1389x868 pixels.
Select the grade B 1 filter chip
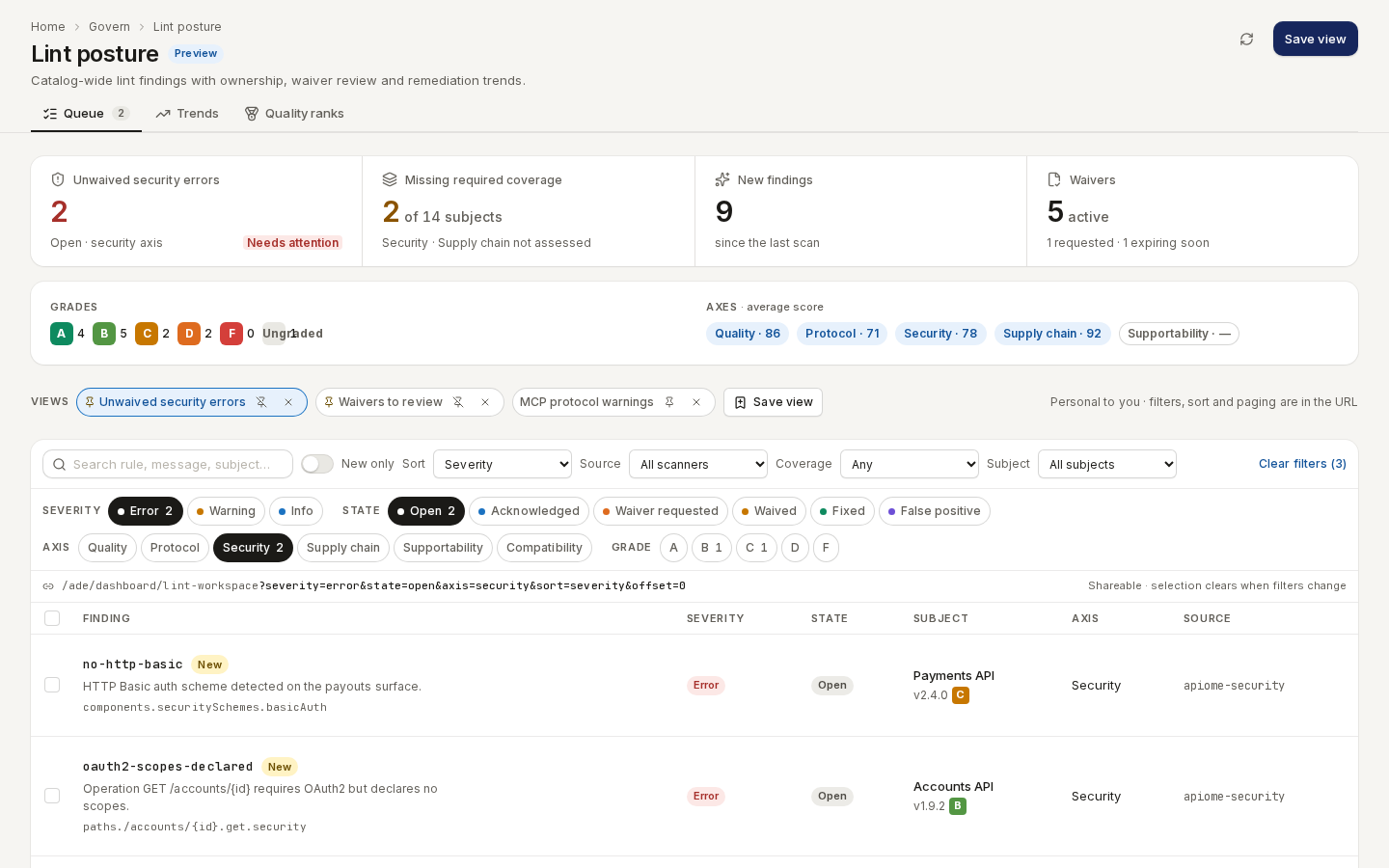pos(712,548)
